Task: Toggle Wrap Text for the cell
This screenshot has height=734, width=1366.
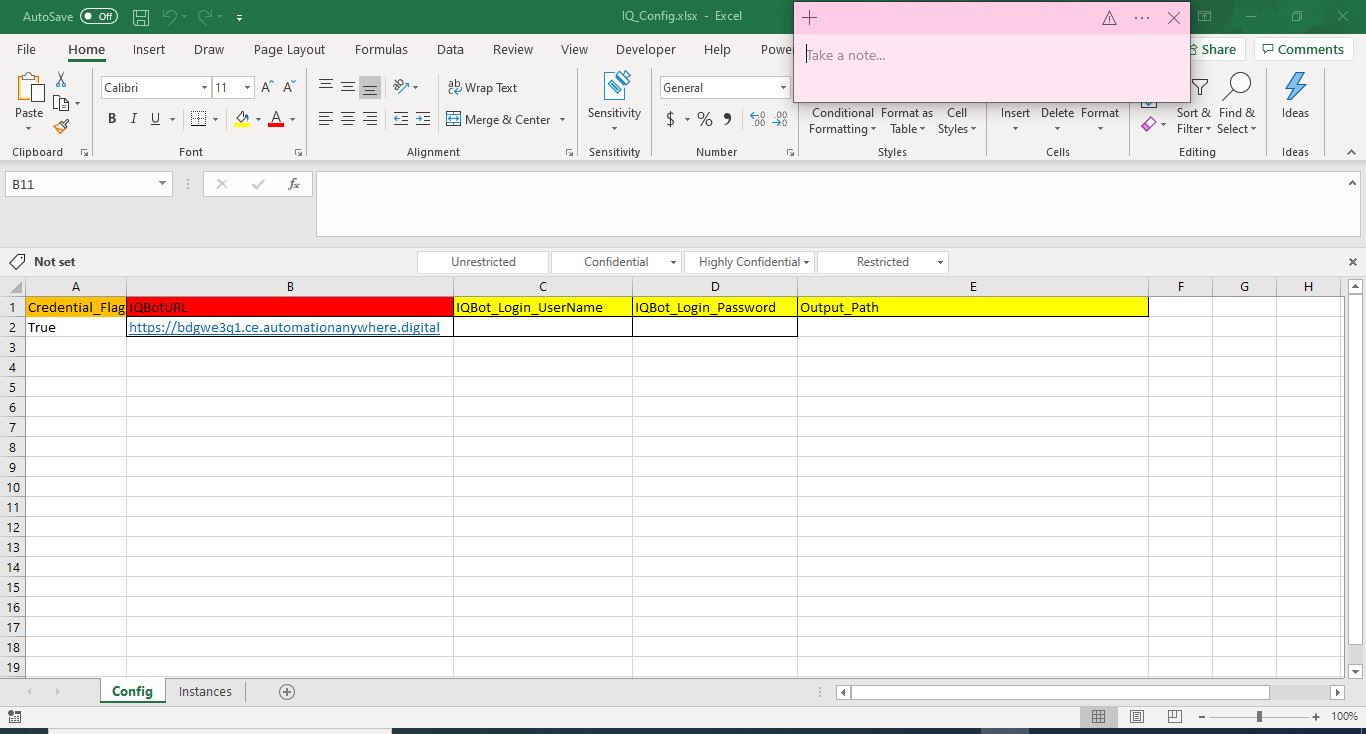Action: click(482, 88)
